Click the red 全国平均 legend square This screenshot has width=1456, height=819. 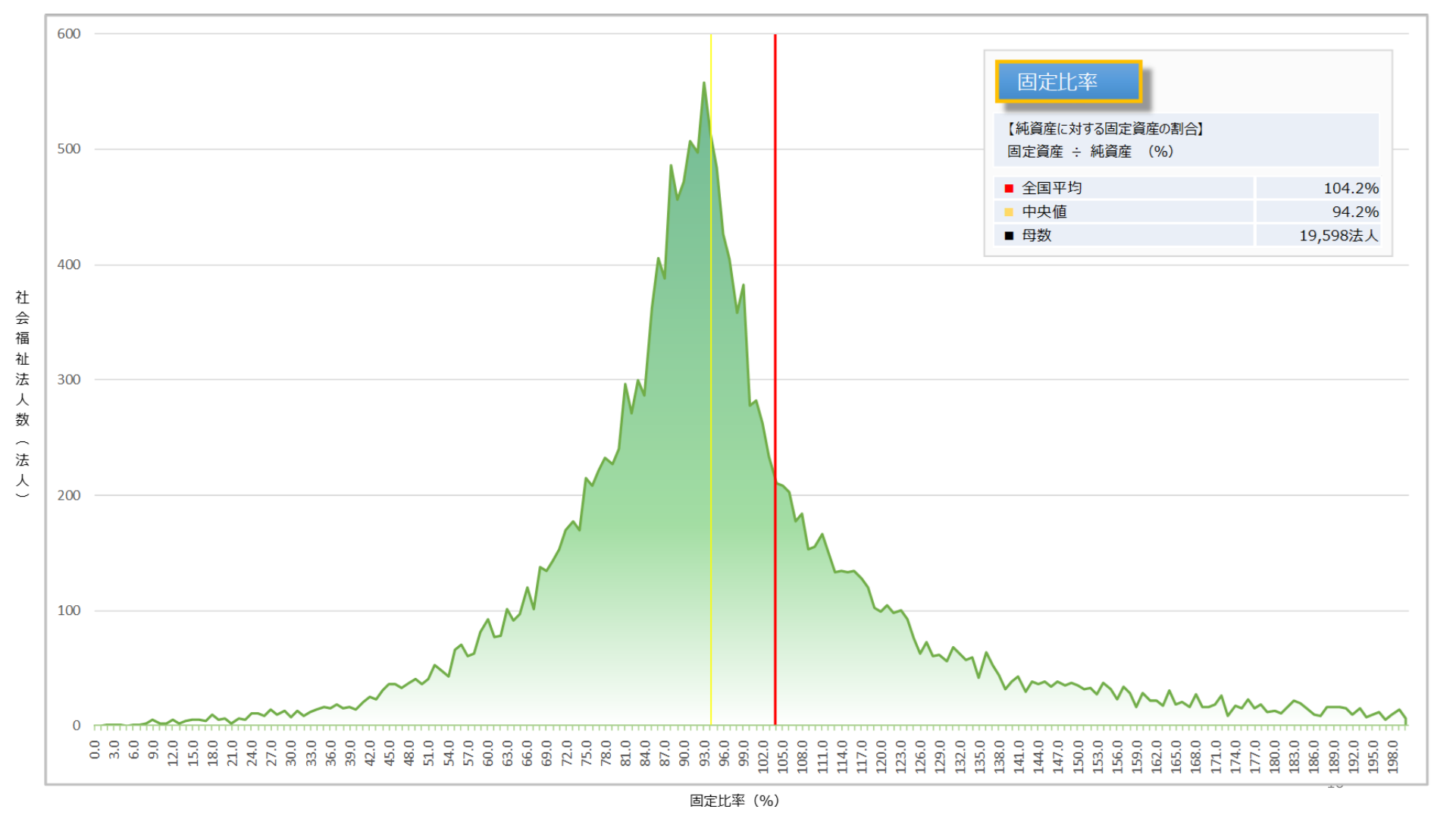pyautogui.click(x=1009, y=188)
